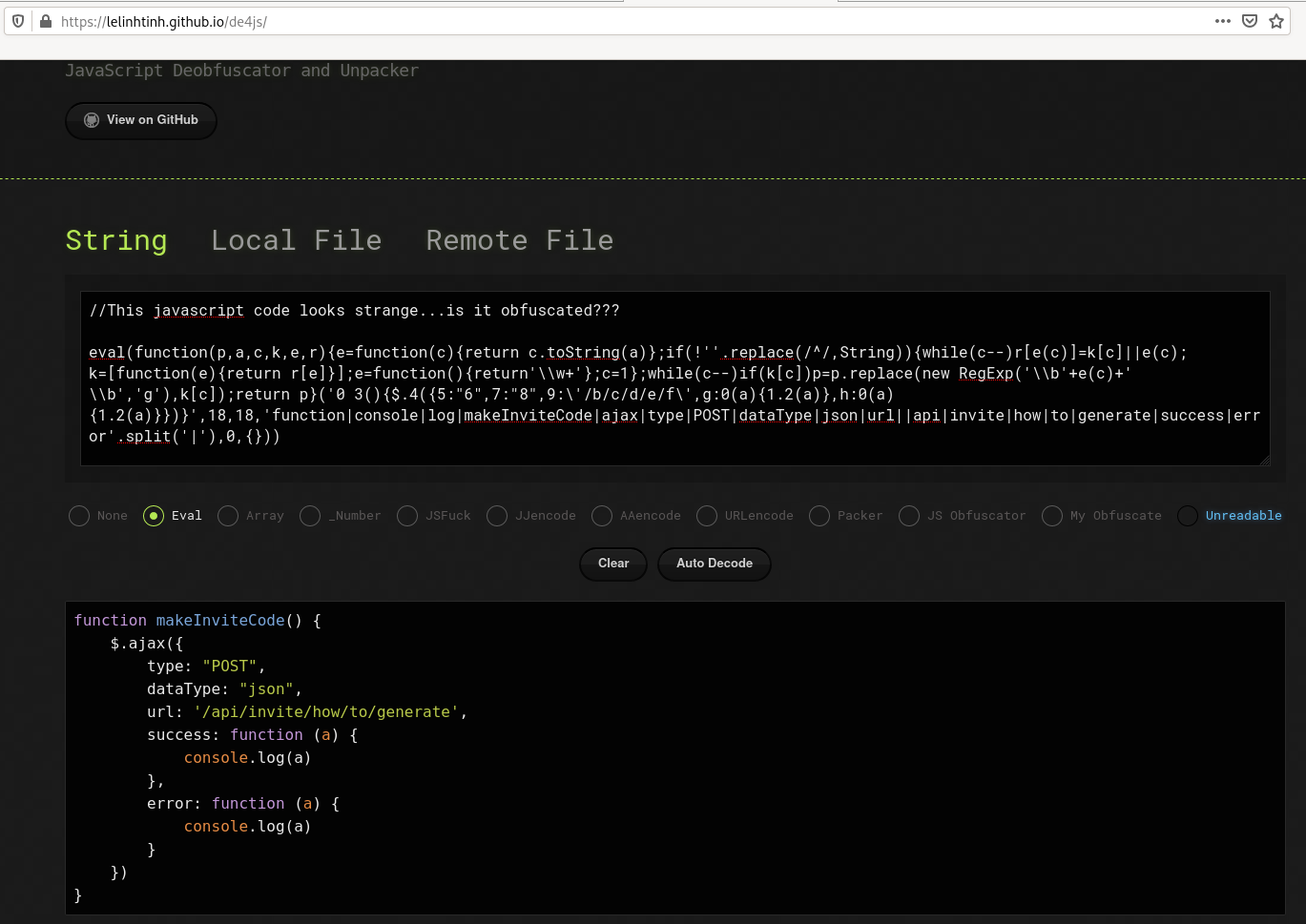This screenshot has width=1306, height=924.
Task: Click the browser URL address bar
Action: click(x=630, y=21)
